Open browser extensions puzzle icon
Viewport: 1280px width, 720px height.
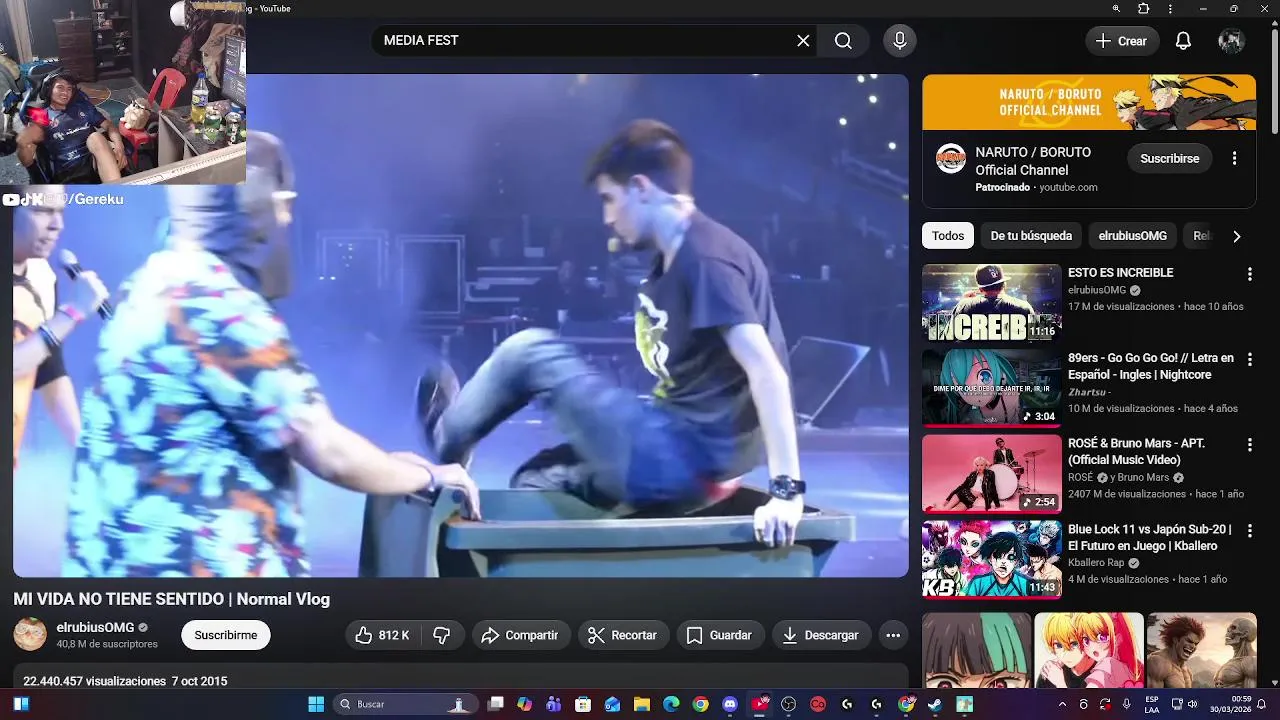1144,8
